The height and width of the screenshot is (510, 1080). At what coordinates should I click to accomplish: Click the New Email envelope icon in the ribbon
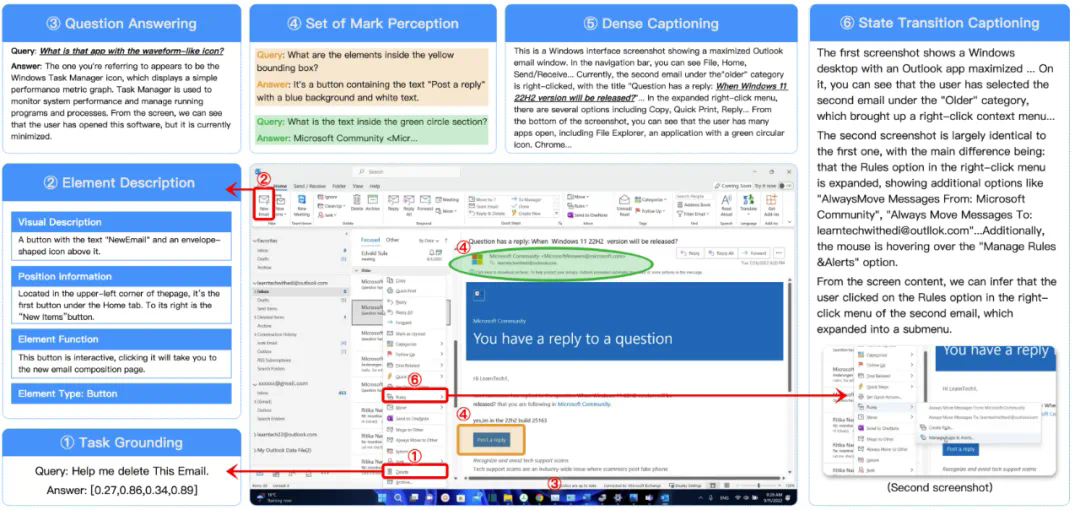(264, 200)
